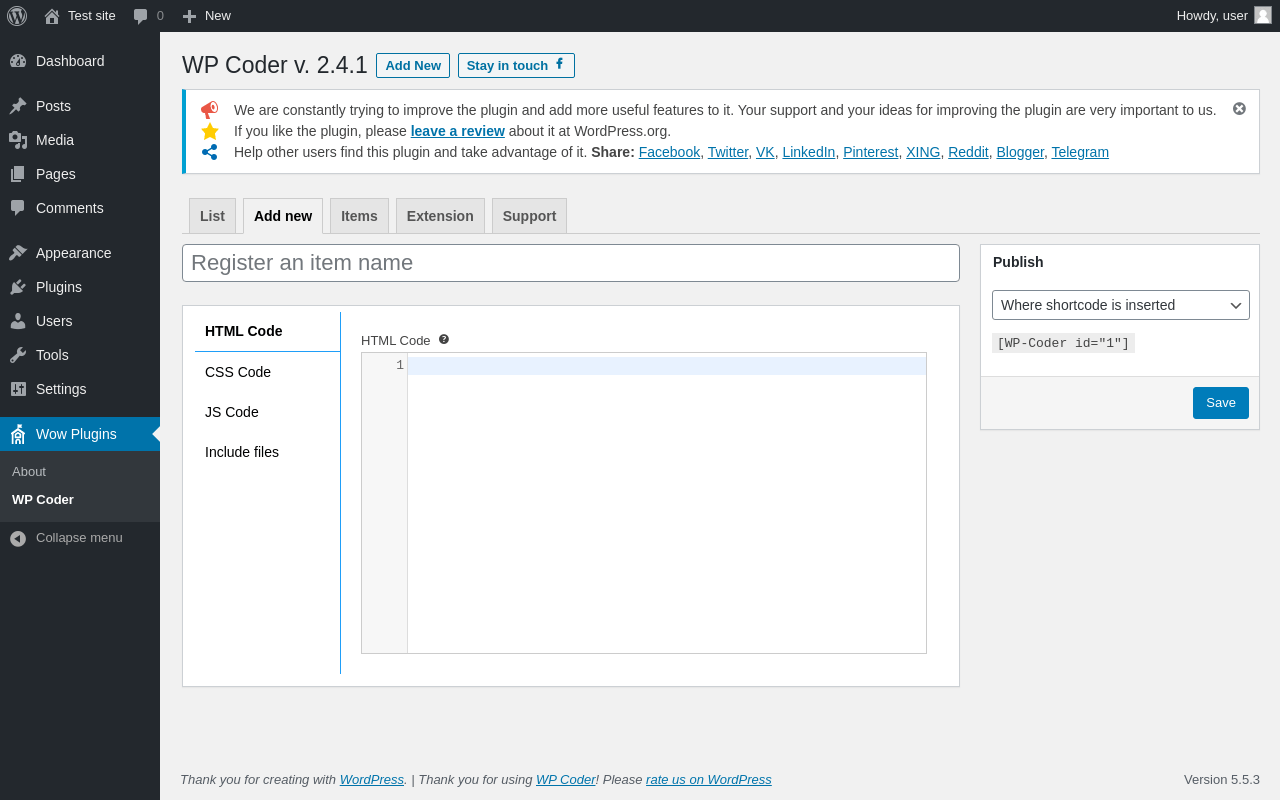Image resolution: width=1280 pixels, height=800 pixels.
Task: Open 'rate us on WordPress' footer link
Action: (x=709, y=779)
